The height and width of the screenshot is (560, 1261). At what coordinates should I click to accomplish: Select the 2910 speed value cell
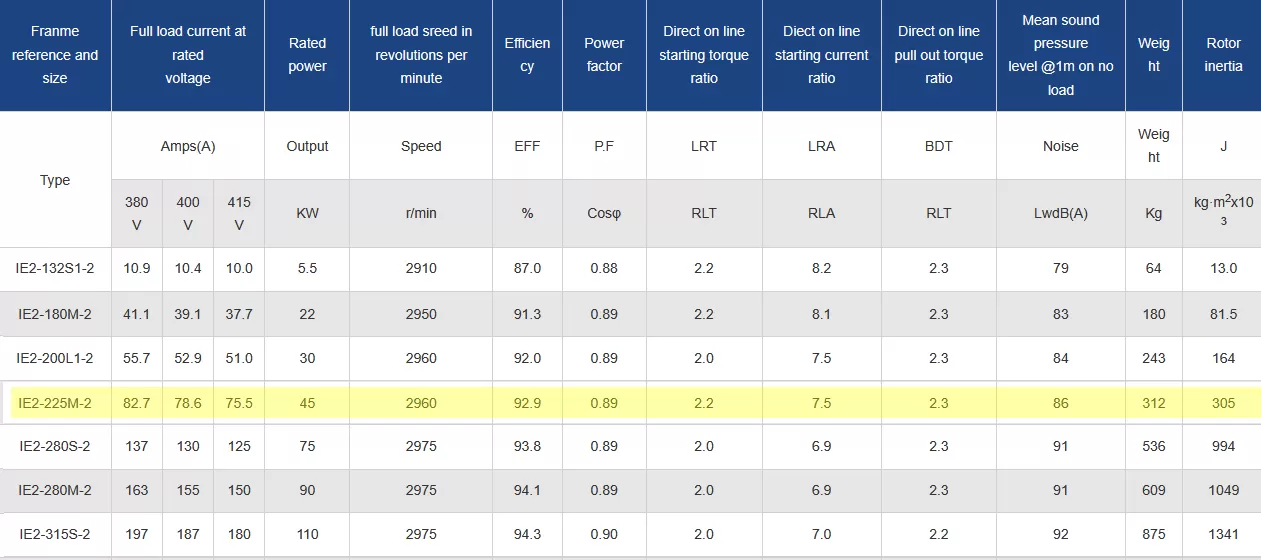[421, 268]
